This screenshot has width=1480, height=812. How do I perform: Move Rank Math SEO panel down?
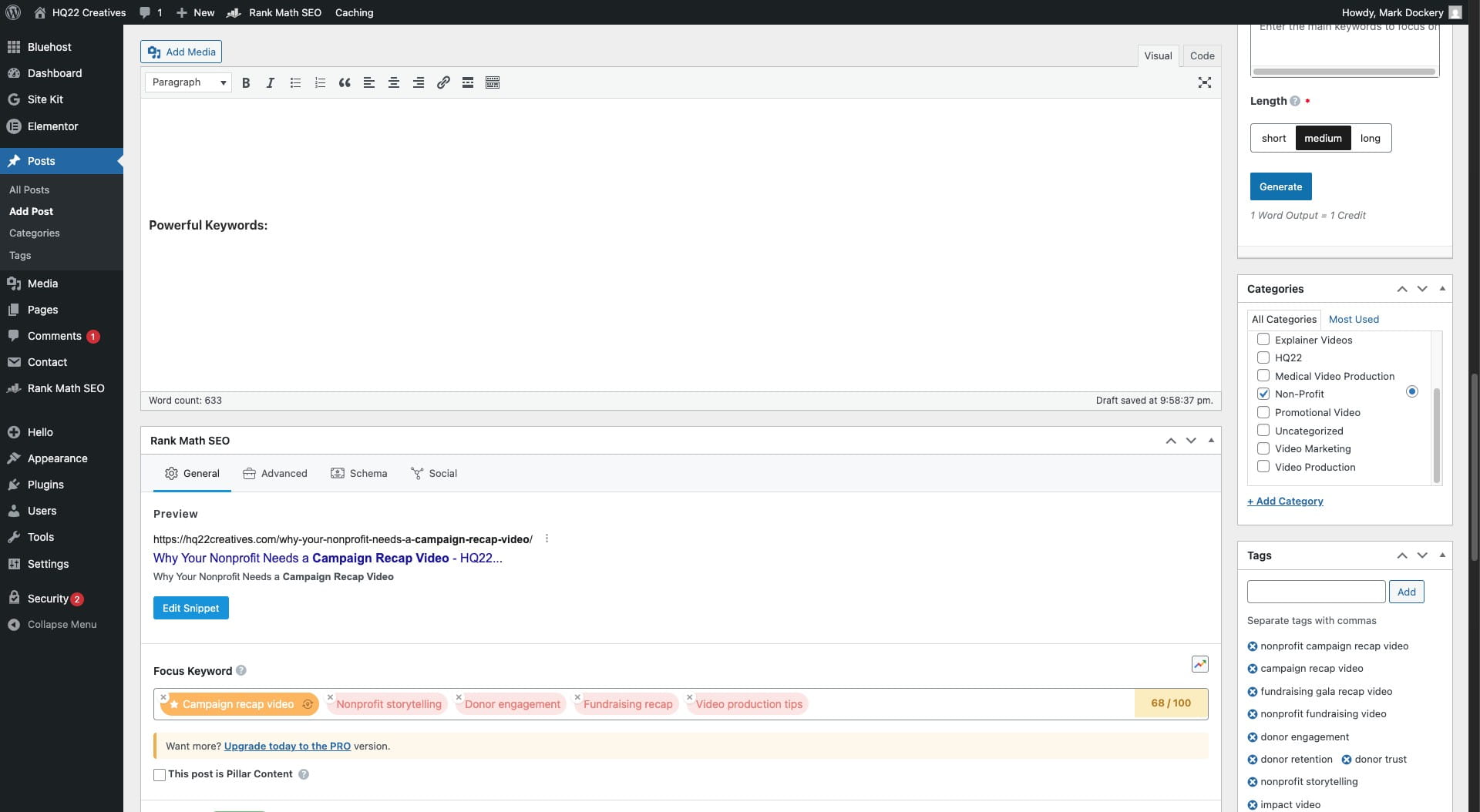(1191, 441)
